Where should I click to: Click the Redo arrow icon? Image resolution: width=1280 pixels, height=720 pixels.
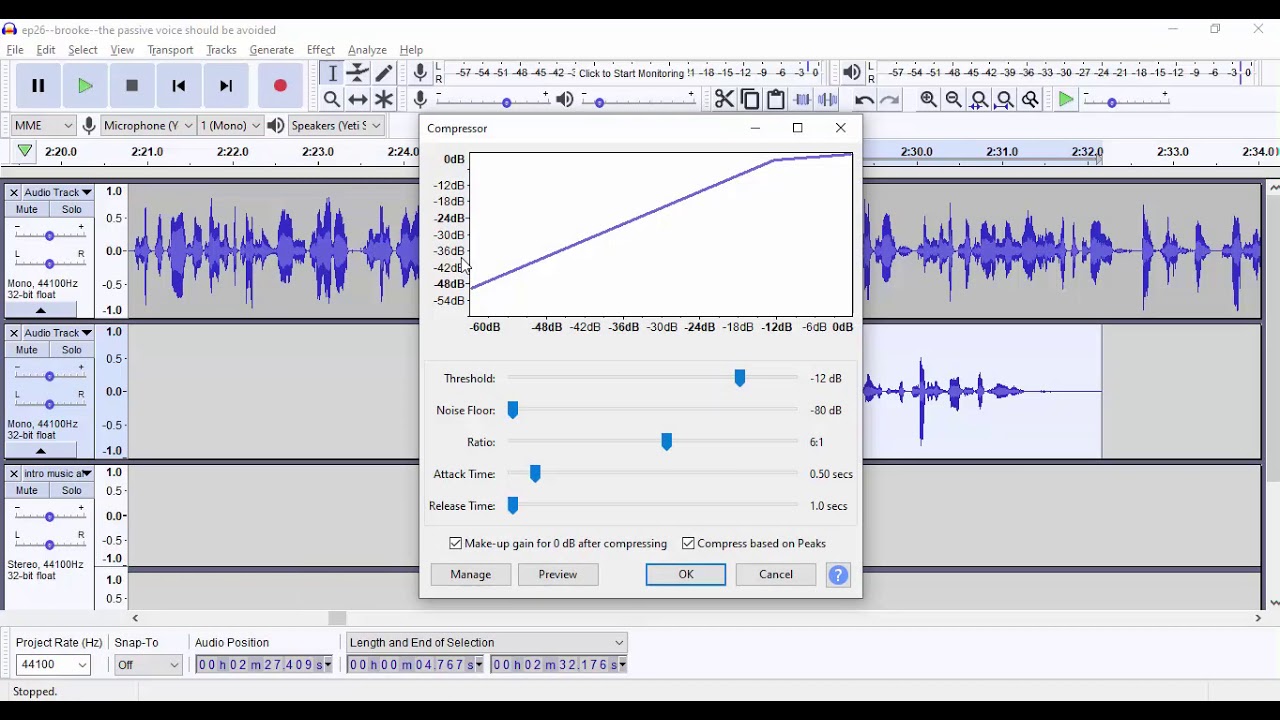[x=890, y=99]
